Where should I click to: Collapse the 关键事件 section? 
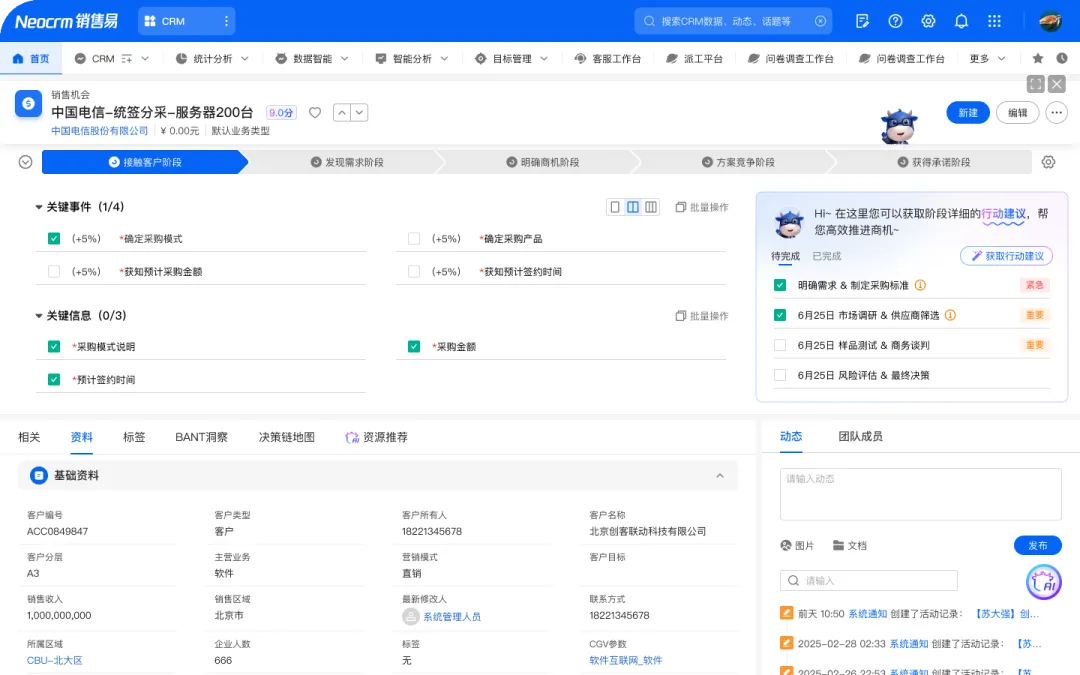click(x=39, y=207)
